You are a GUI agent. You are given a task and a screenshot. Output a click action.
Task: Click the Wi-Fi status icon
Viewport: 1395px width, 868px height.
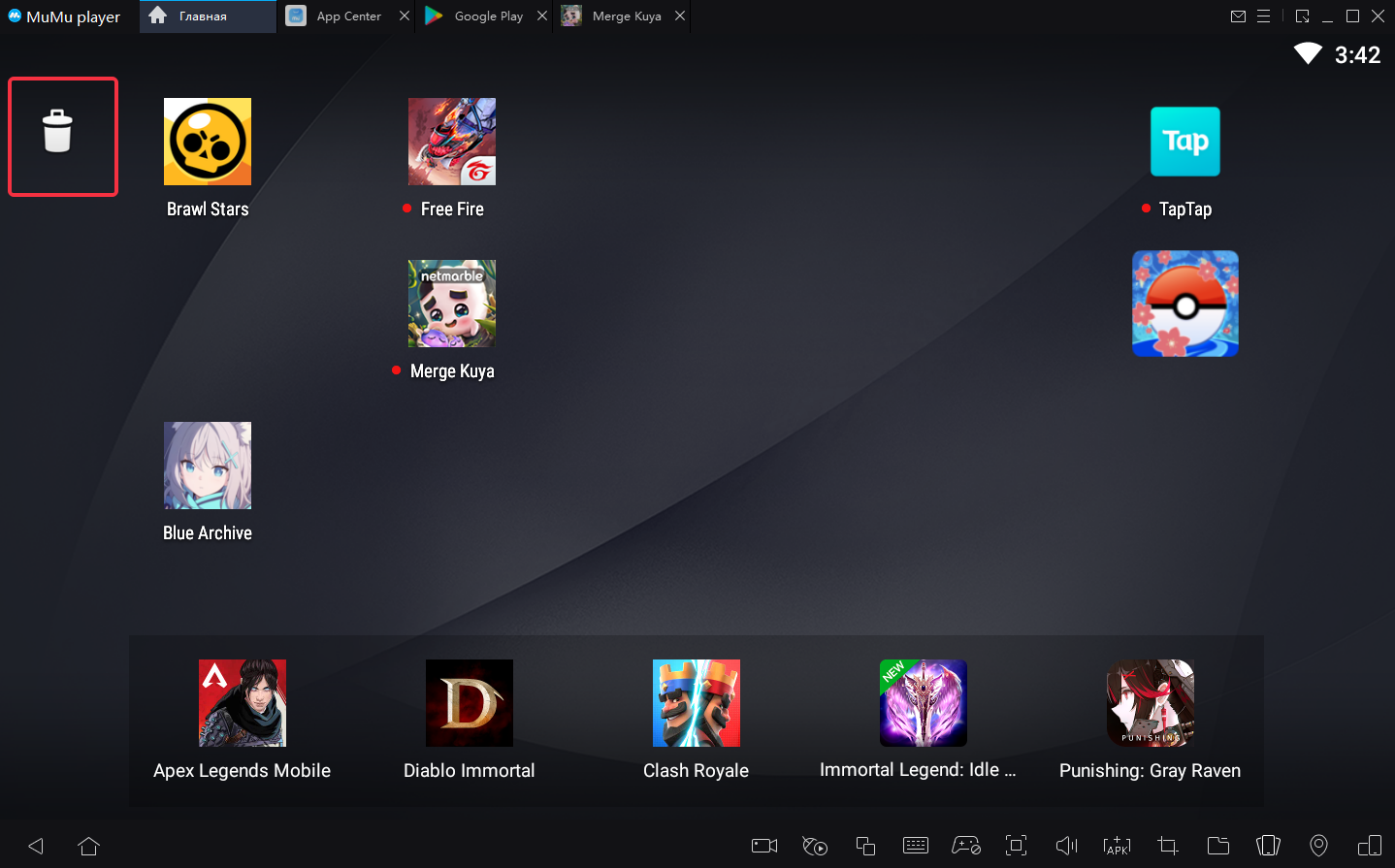coord(1308,54)
